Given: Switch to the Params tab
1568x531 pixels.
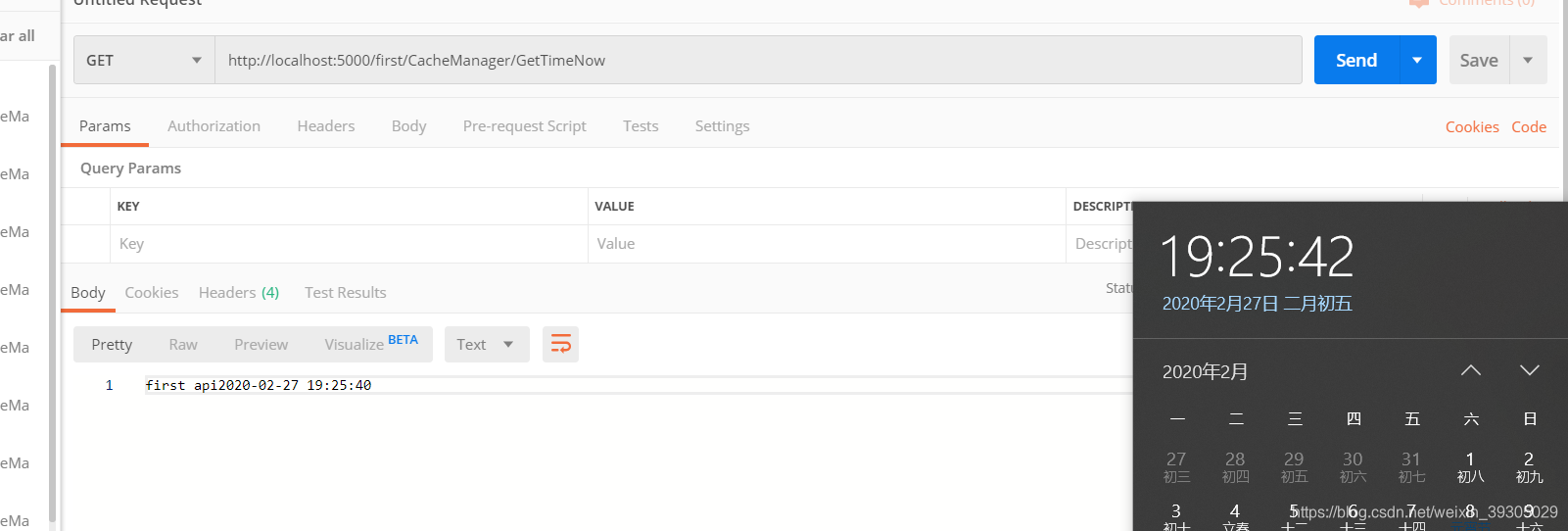Looking at the screenshot, I should point(105,125).
